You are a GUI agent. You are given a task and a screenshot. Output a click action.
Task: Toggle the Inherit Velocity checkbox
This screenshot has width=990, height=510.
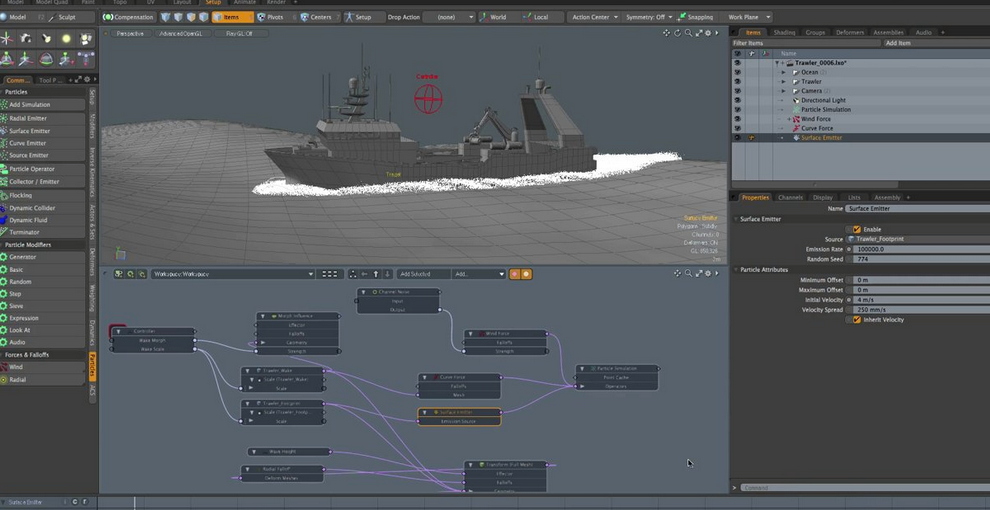857,320
